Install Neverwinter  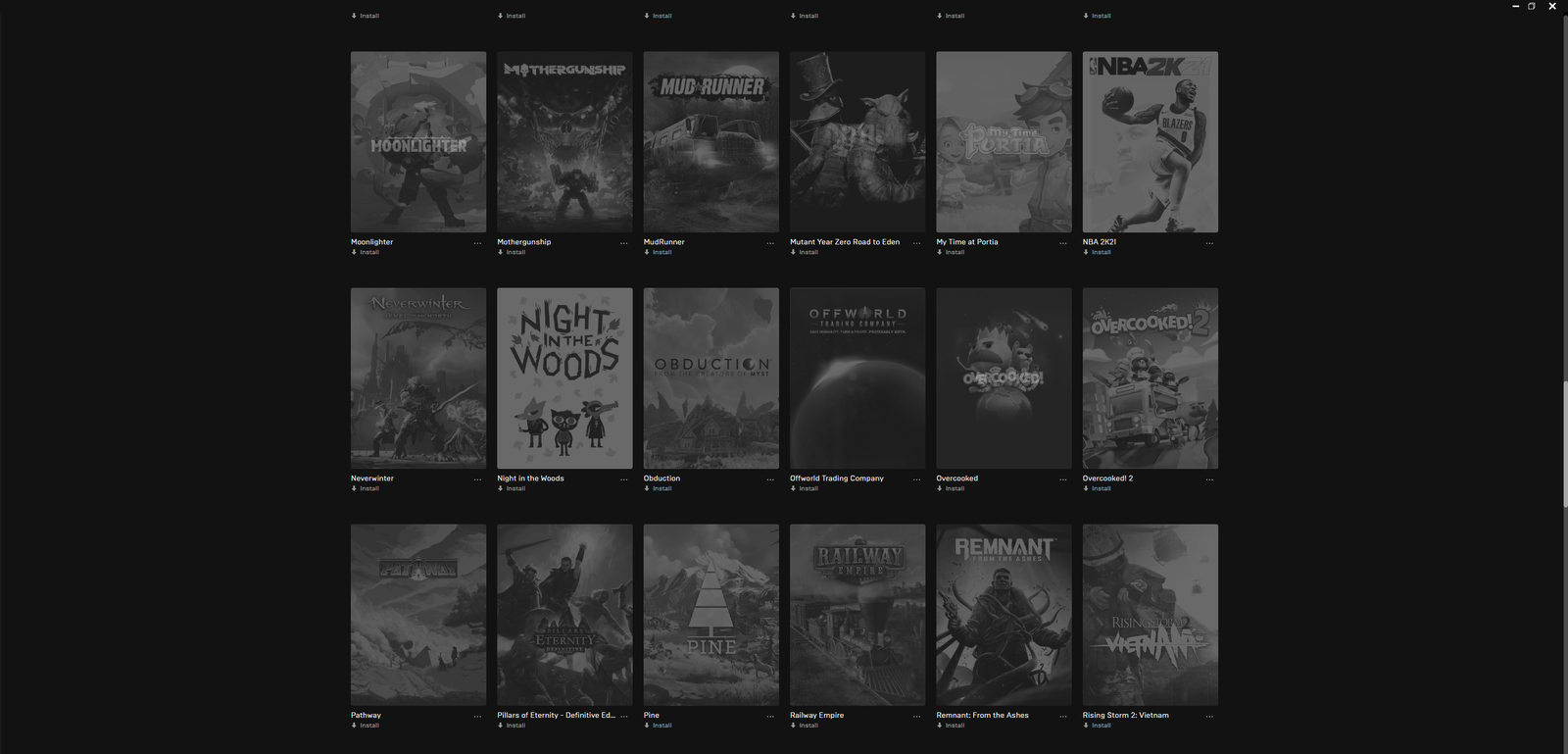coord(366,488)
